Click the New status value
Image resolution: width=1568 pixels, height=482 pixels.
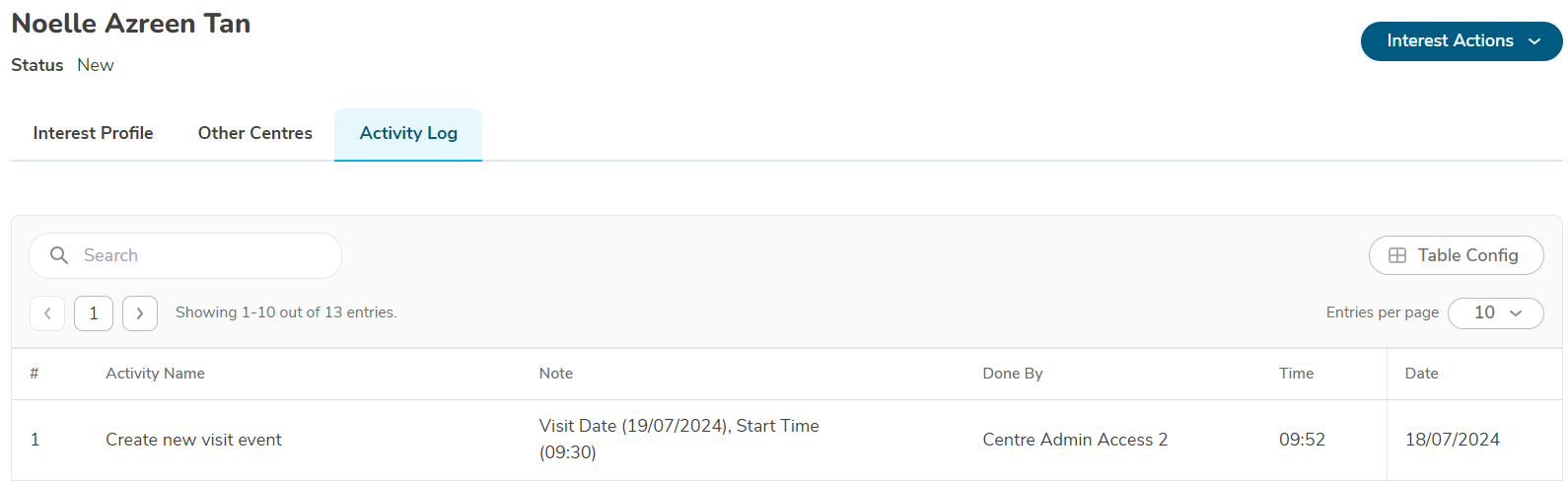(96, 65)
